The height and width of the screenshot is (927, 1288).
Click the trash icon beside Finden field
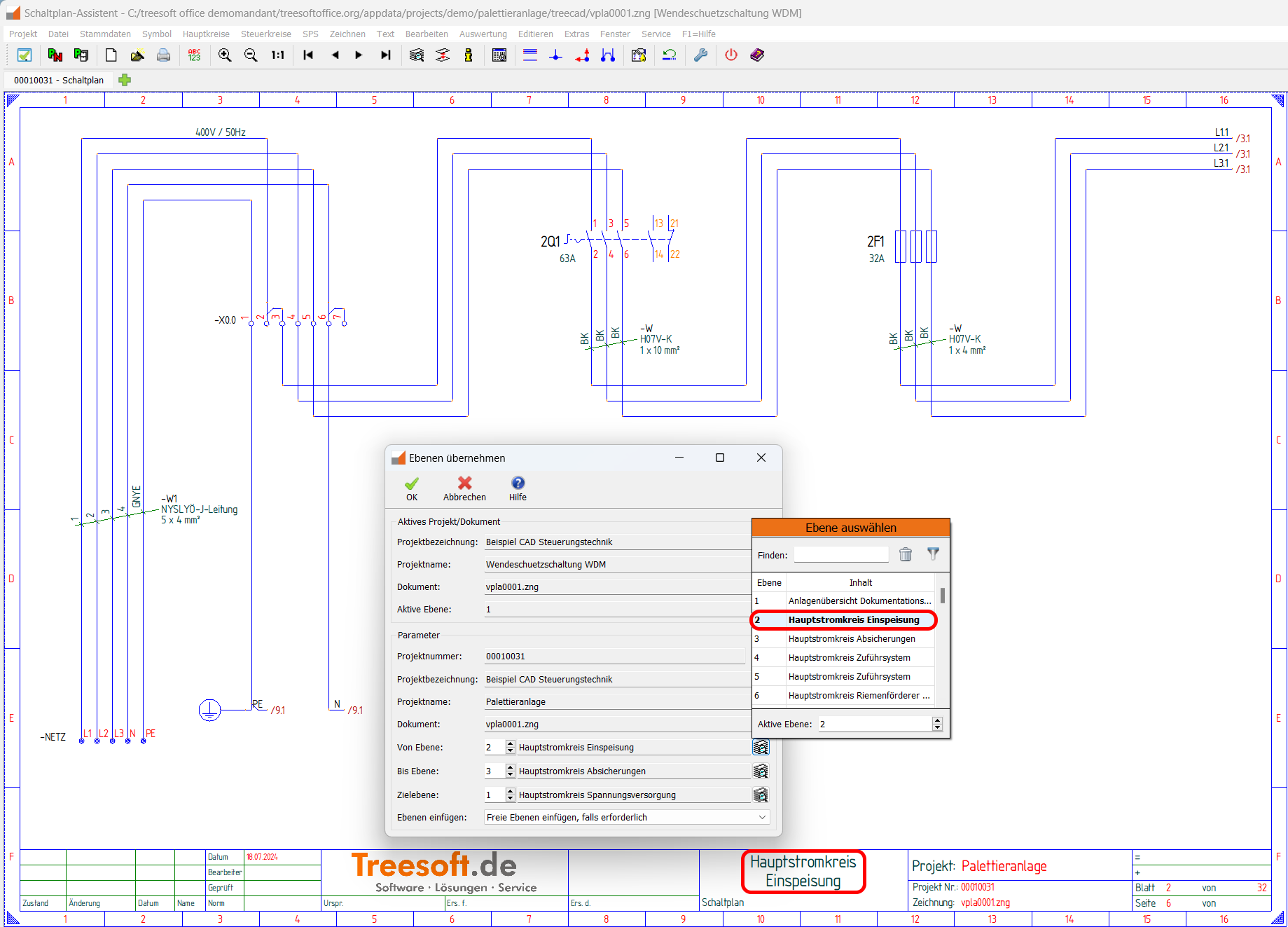click(906, 555)
